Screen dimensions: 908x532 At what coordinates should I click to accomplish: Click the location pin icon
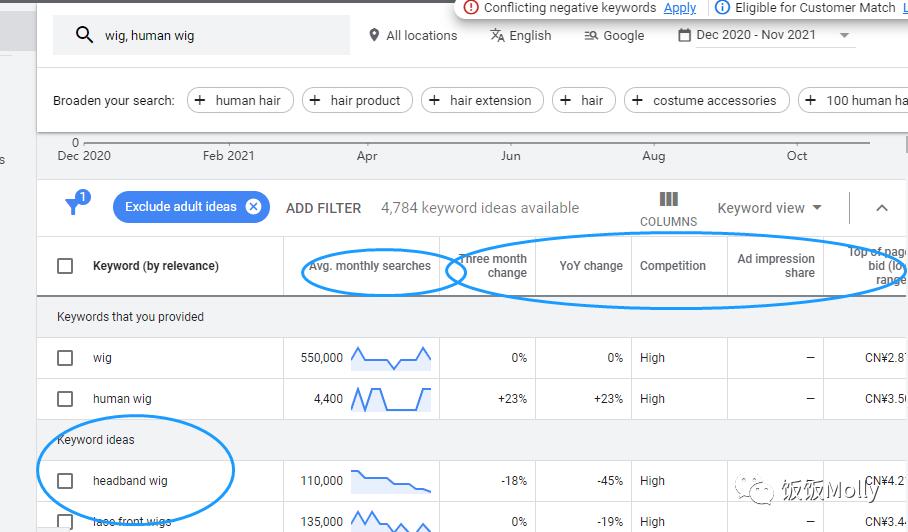(x=374, y=36)
